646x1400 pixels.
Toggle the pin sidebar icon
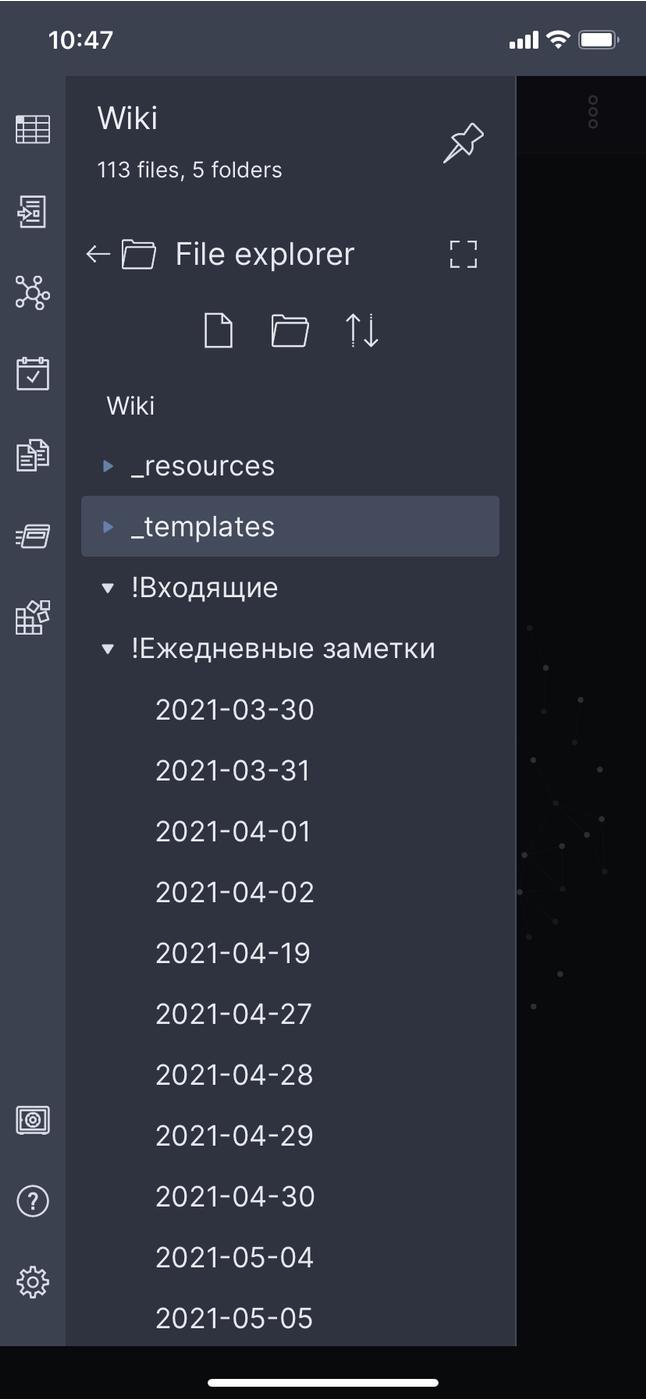tap(463, 143)
